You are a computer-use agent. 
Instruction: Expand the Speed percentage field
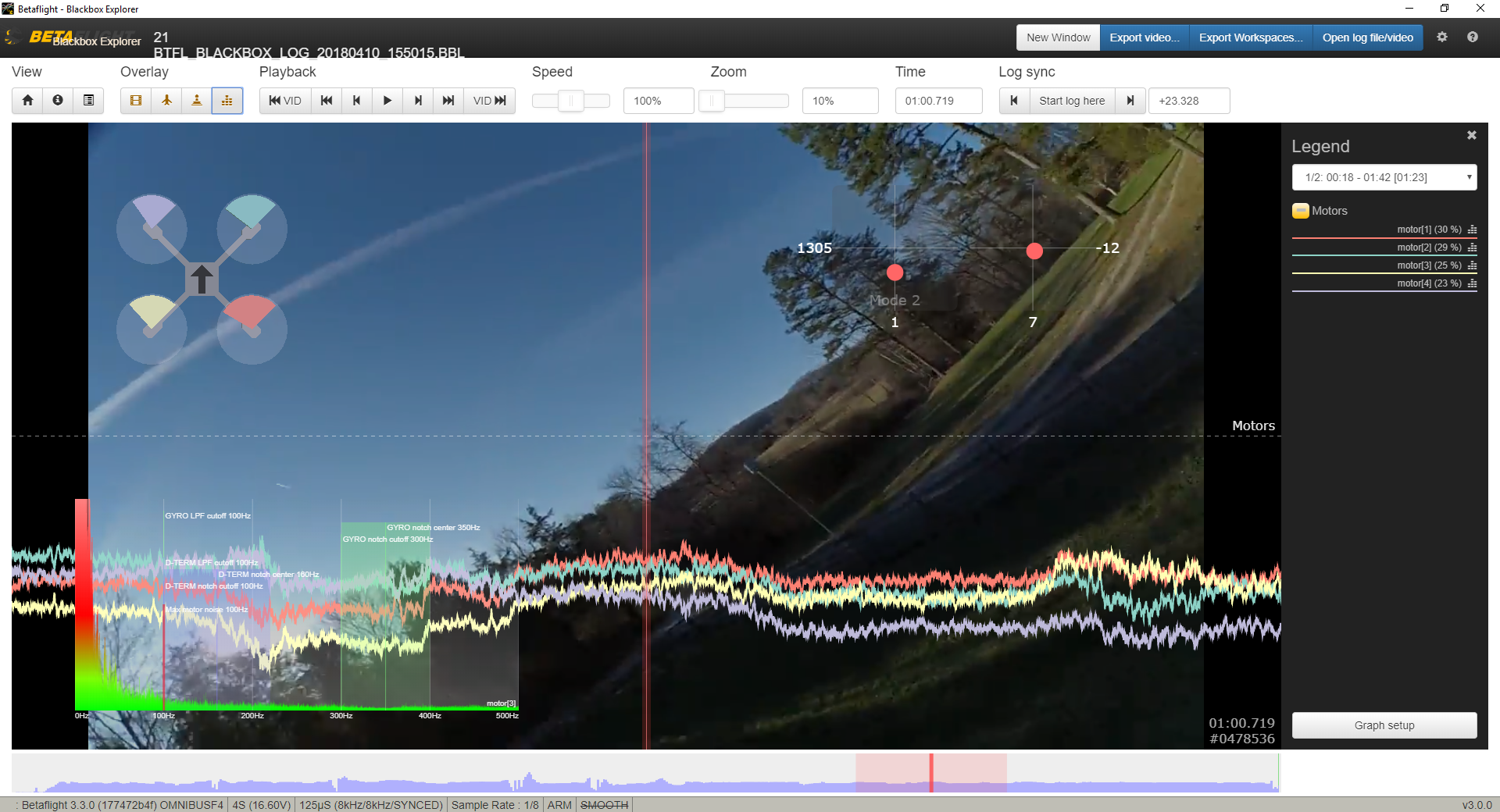658,100
